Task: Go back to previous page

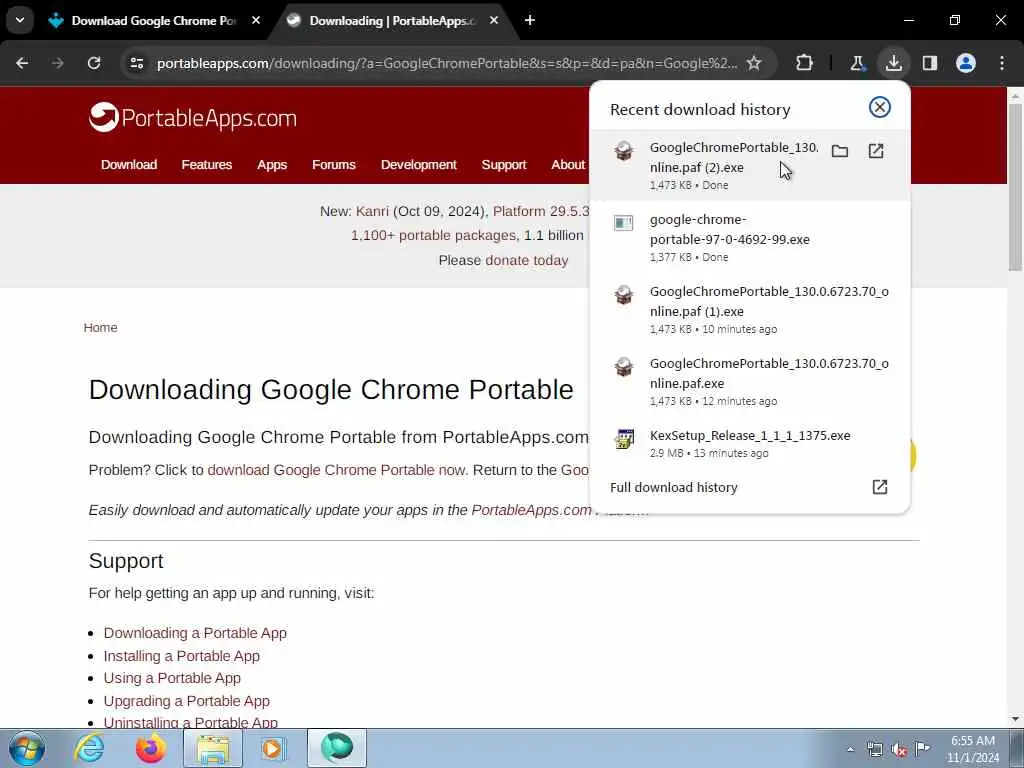Action: pyautogui.click(x=22, y=63)
